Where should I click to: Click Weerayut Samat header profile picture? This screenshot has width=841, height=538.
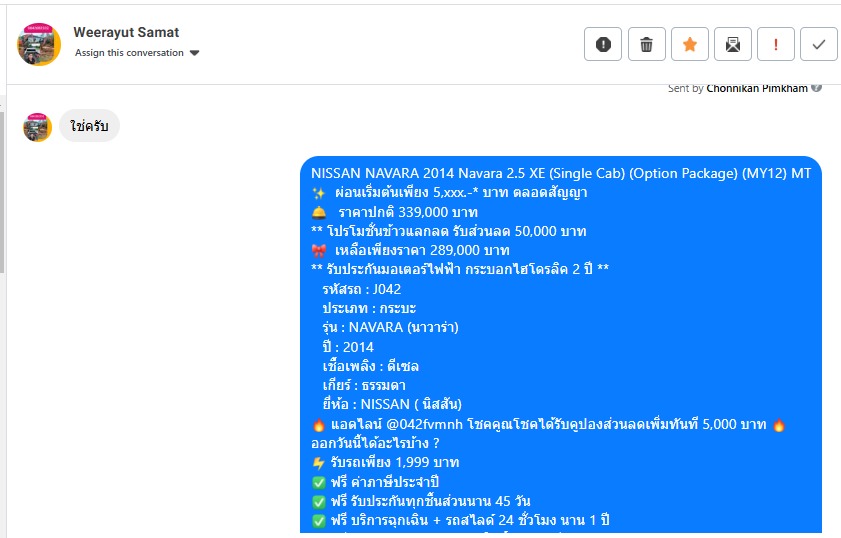[x=39, y=44]
